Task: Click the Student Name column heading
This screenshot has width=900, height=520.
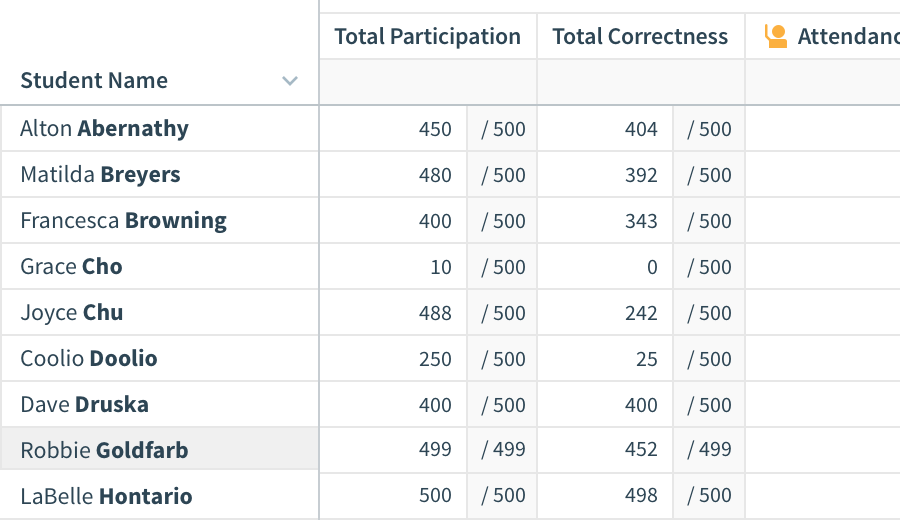Action: tap(94, 80)
